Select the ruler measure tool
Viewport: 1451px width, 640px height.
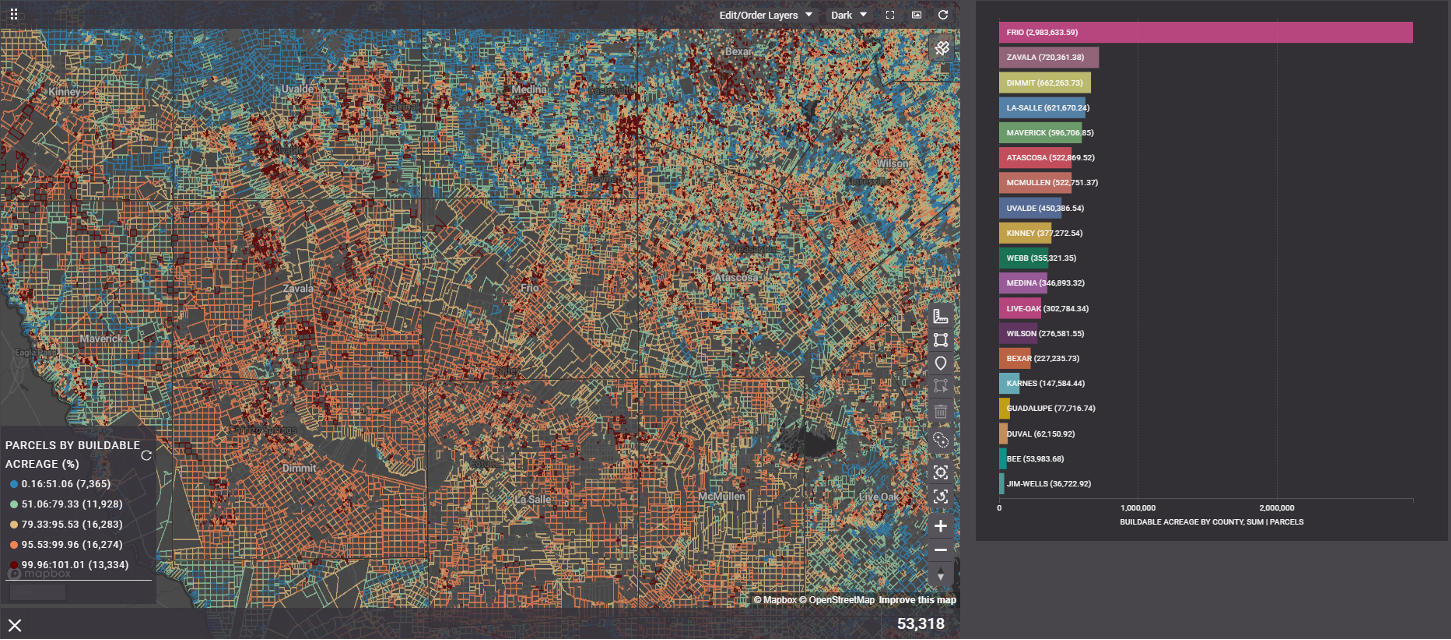940,316
